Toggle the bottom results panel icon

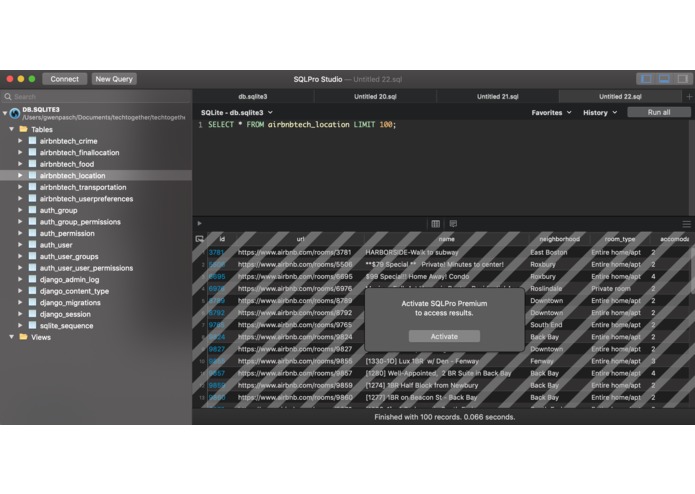[664, 79]
